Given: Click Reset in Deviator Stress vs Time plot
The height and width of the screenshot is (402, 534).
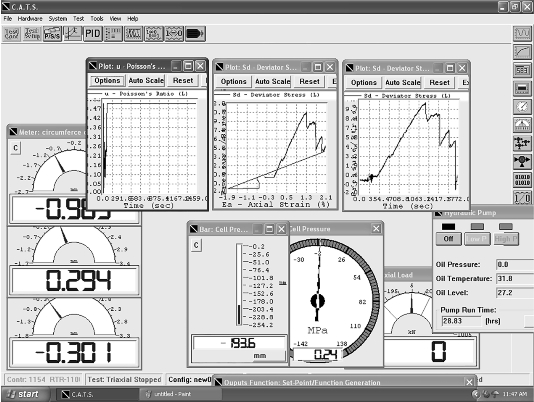Looking at the screenshot, I should pyautogui.click(x=439, y=83).
